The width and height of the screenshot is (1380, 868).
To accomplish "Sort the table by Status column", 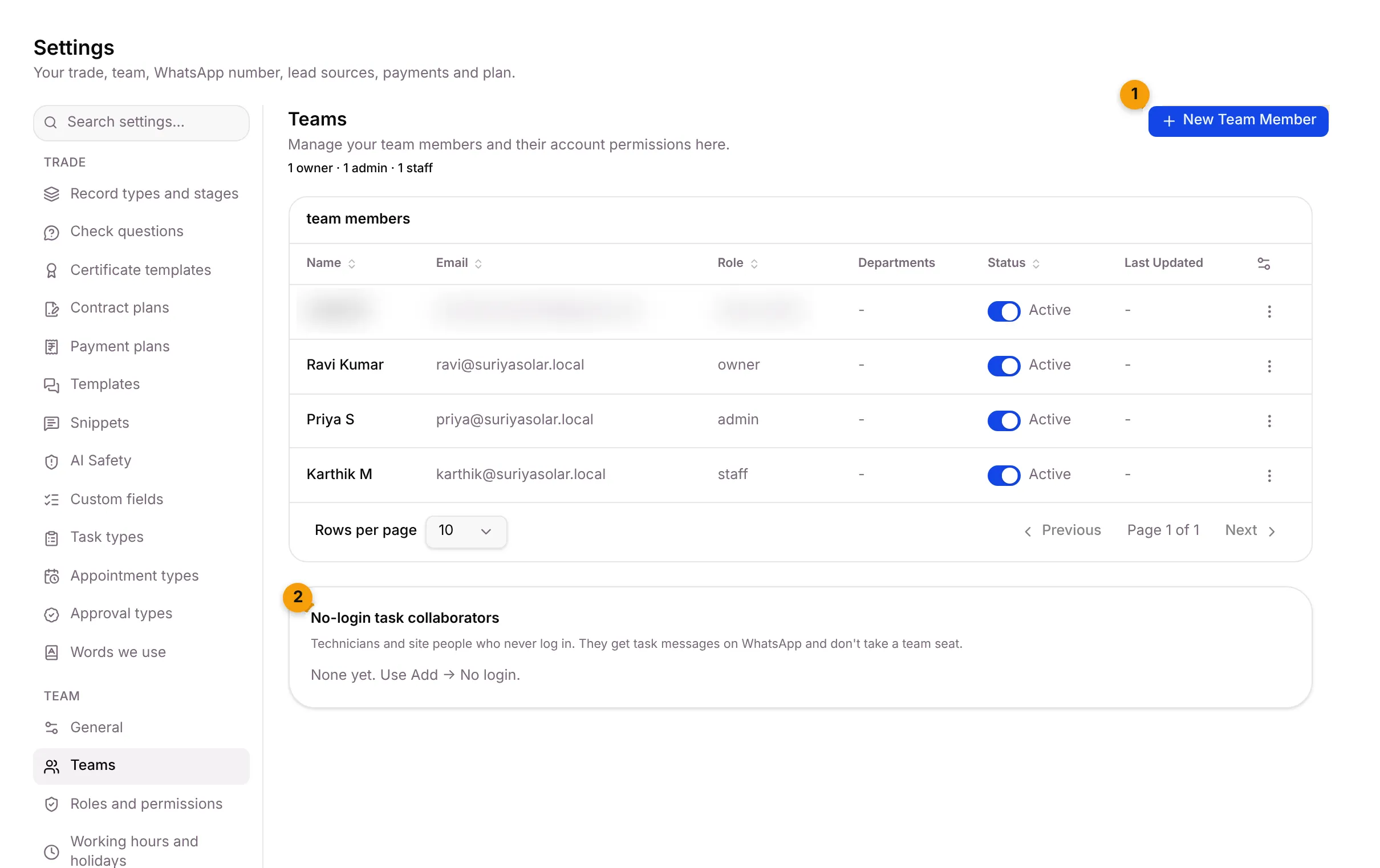I will pos(1013,263).
